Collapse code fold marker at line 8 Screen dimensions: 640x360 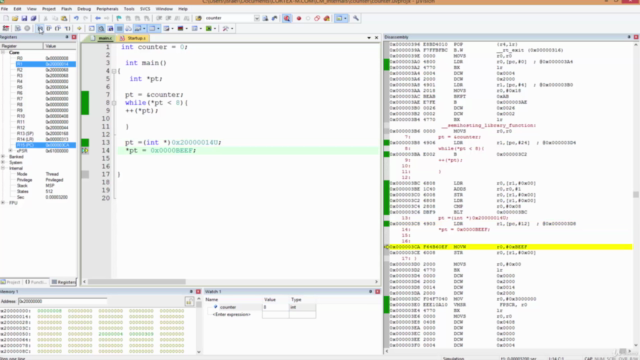pos(114,103)
